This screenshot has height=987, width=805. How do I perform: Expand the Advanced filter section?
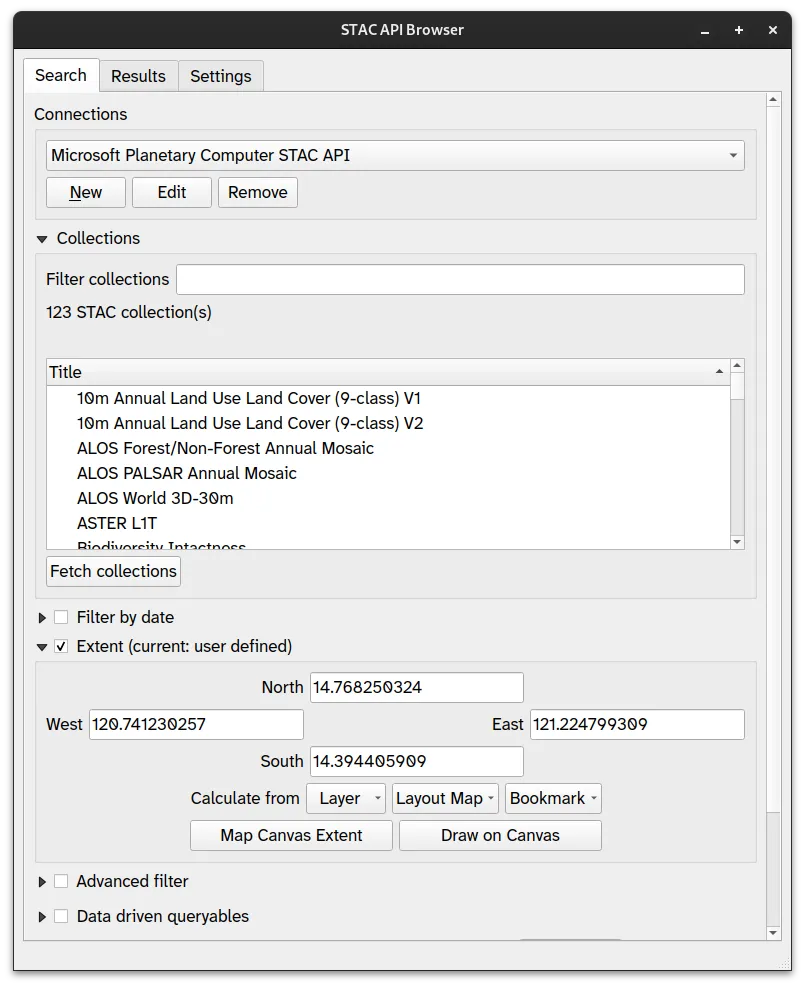point(42,882)
